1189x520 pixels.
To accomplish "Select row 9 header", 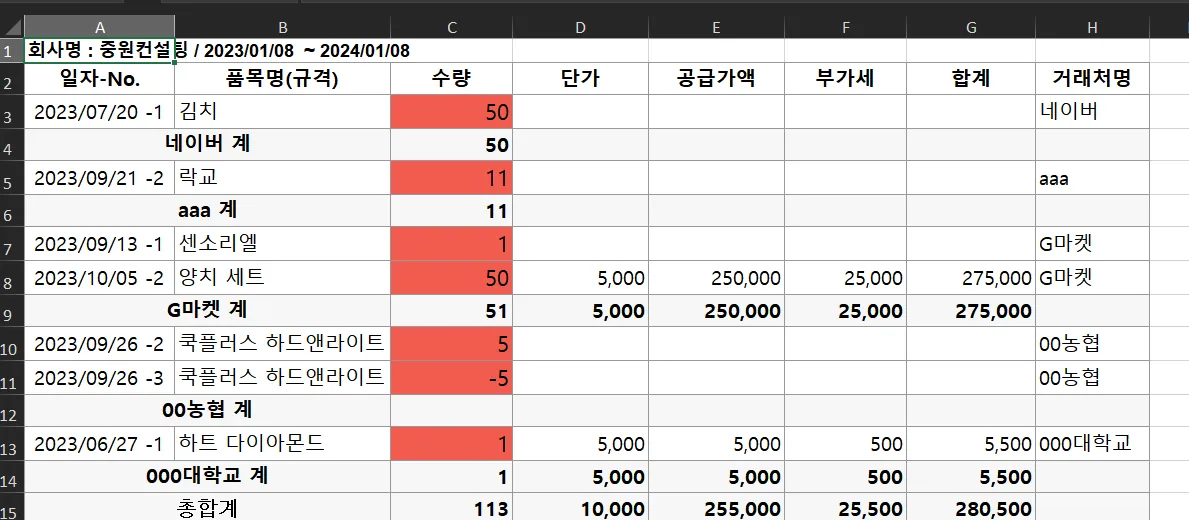I will pos(12,311).
